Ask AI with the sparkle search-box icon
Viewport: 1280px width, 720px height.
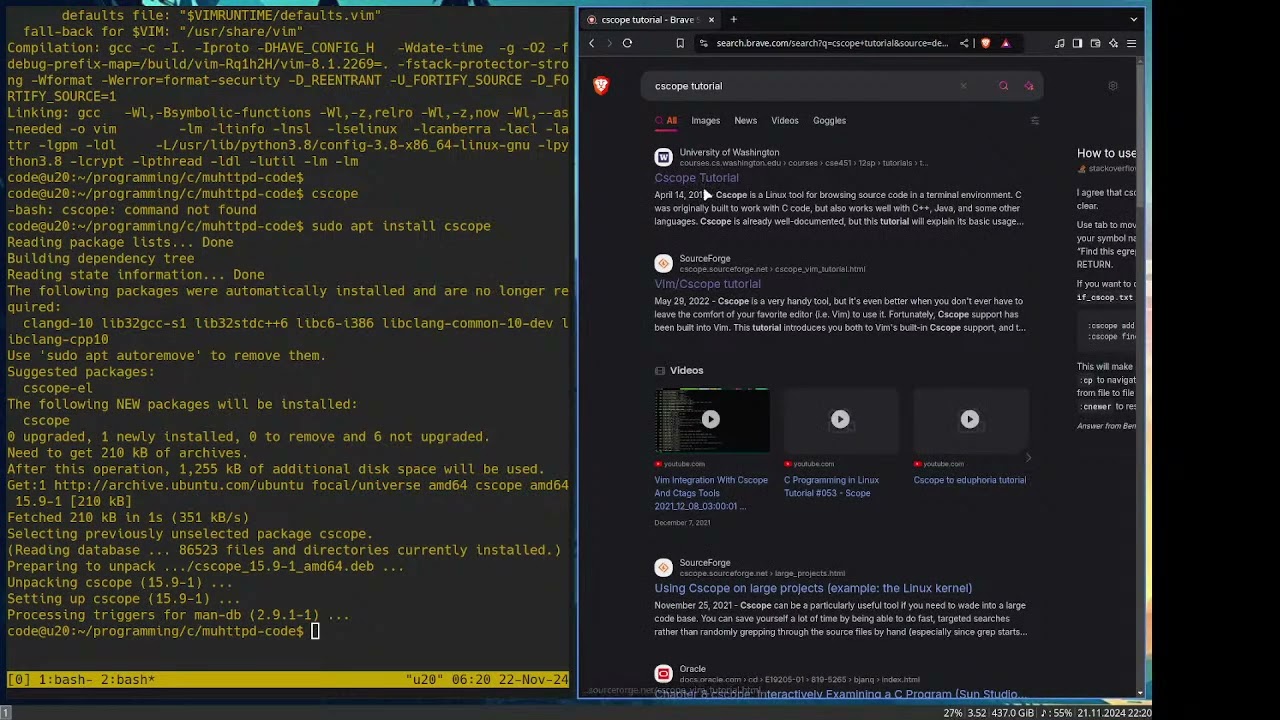pyautogui.click(x=1028, y=86)
